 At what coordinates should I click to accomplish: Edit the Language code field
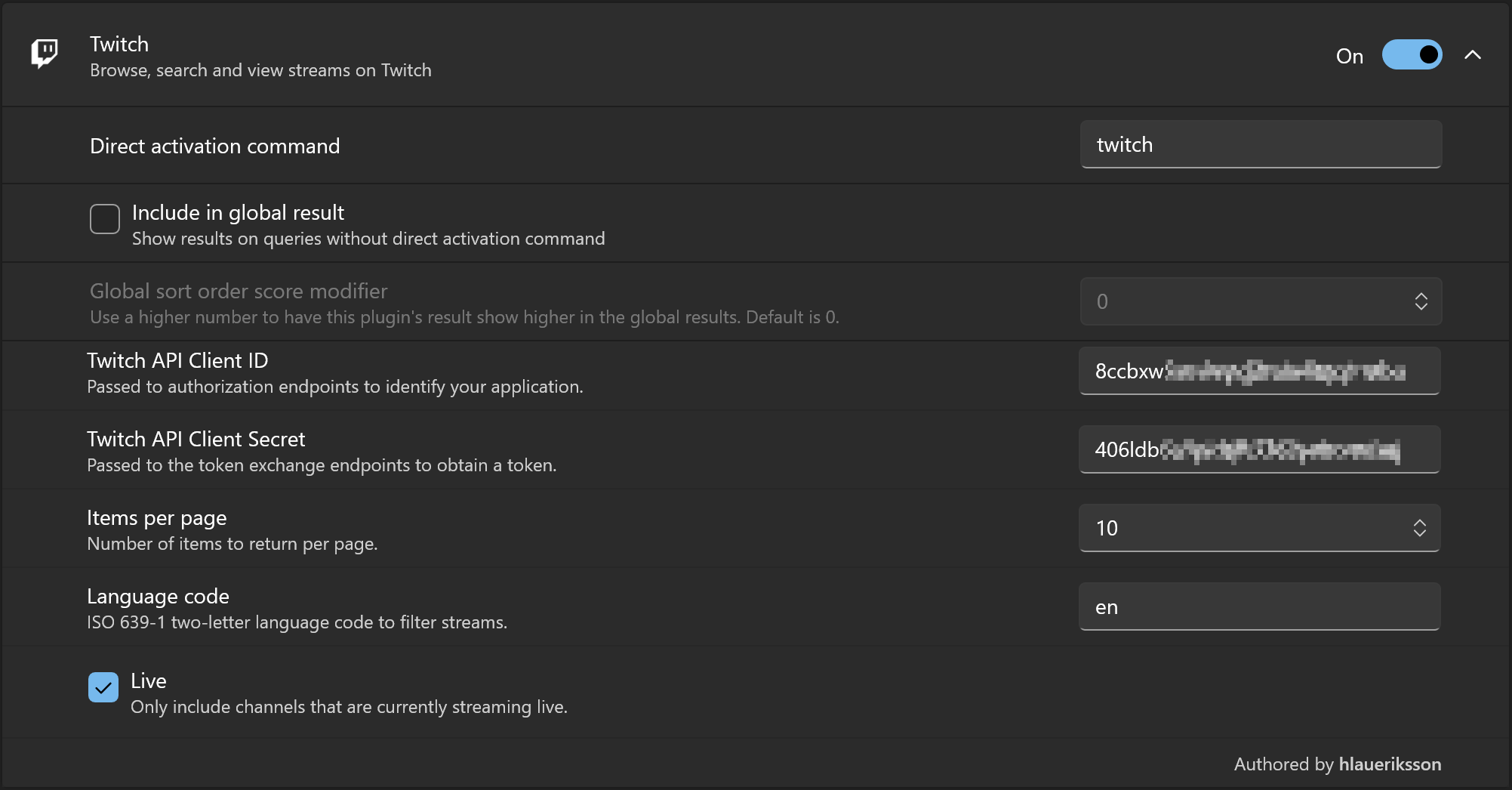tap(1259, 606)
